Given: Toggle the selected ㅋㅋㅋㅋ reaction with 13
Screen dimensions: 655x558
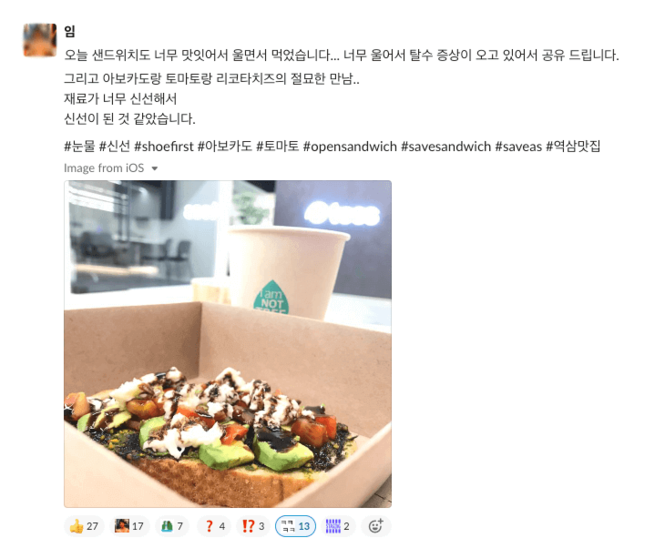Looking at the screenshot, I should pyautogui.click(x=295, y=526).
